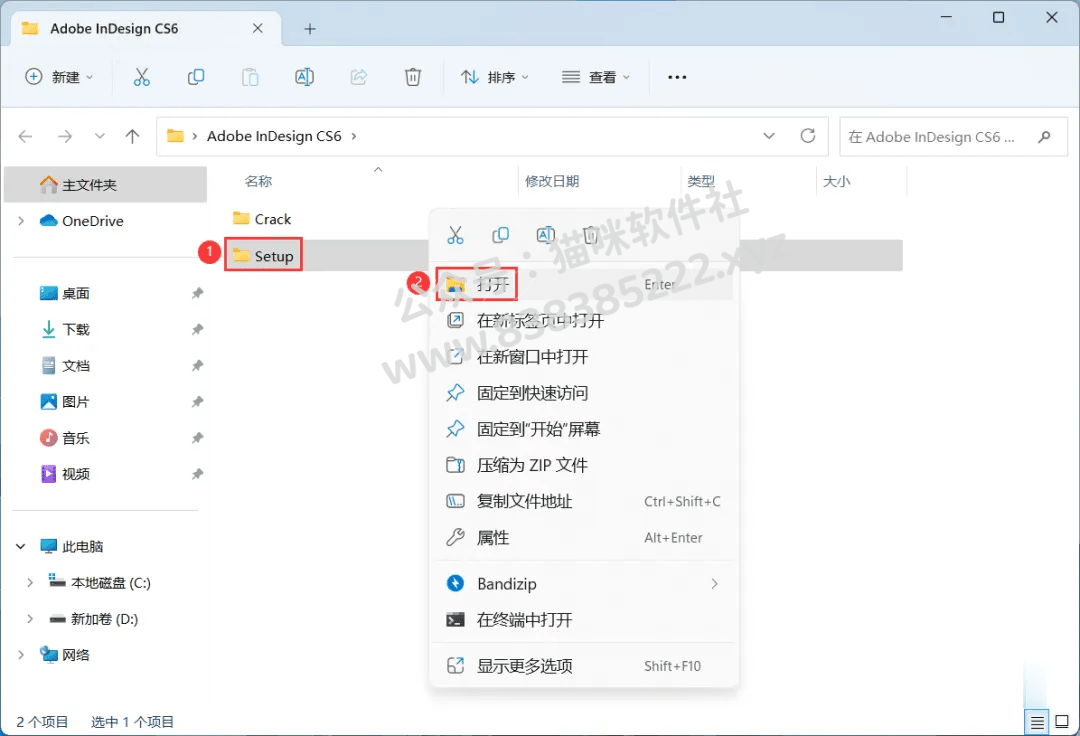
Task: Open the recent locations dropdown arrow
Action: pyautogui.click(x=100, y=136)
